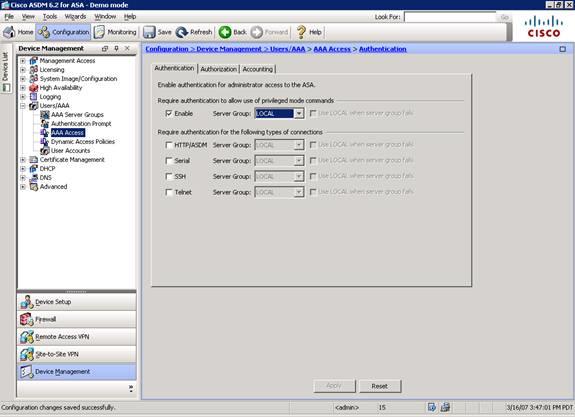Follow the AAA Access breadcrumb link

pyautogui.click(x=332, y=49)
